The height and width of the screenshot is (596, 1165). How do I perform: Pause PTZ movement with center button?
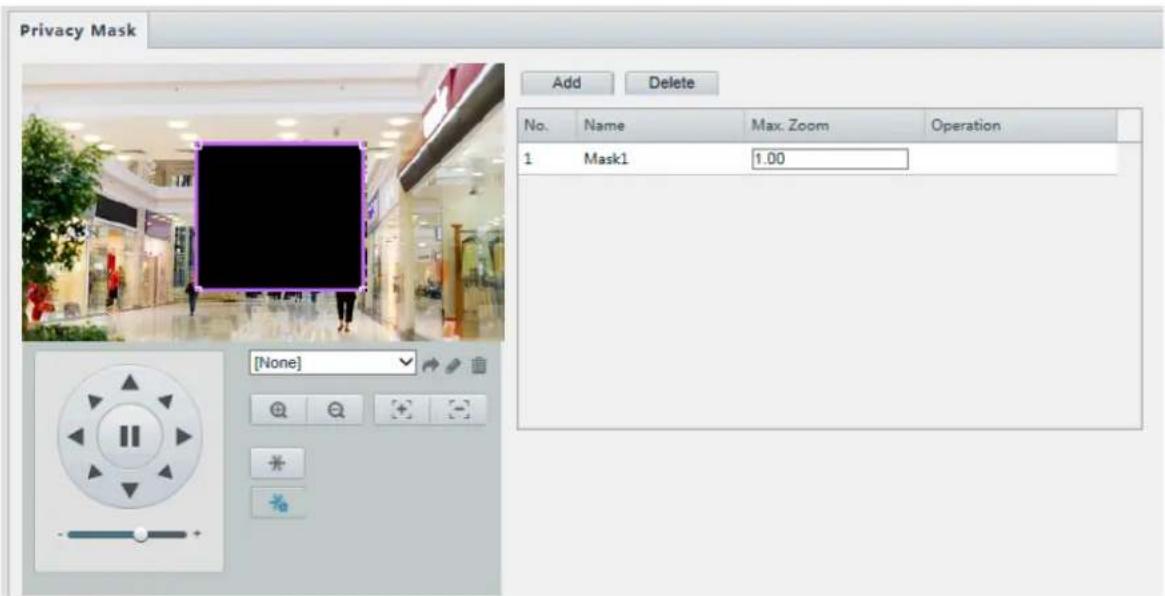click(x=130, y=436)
